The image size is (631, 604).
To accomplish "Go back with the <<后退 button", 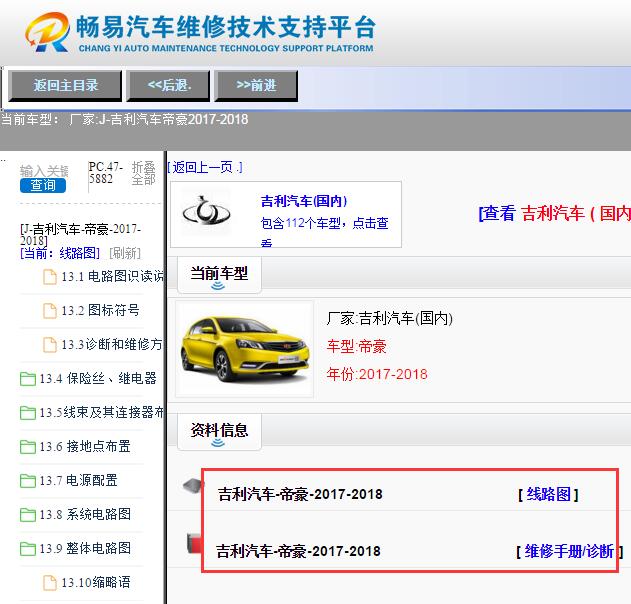I will click(x=168, y=85).
